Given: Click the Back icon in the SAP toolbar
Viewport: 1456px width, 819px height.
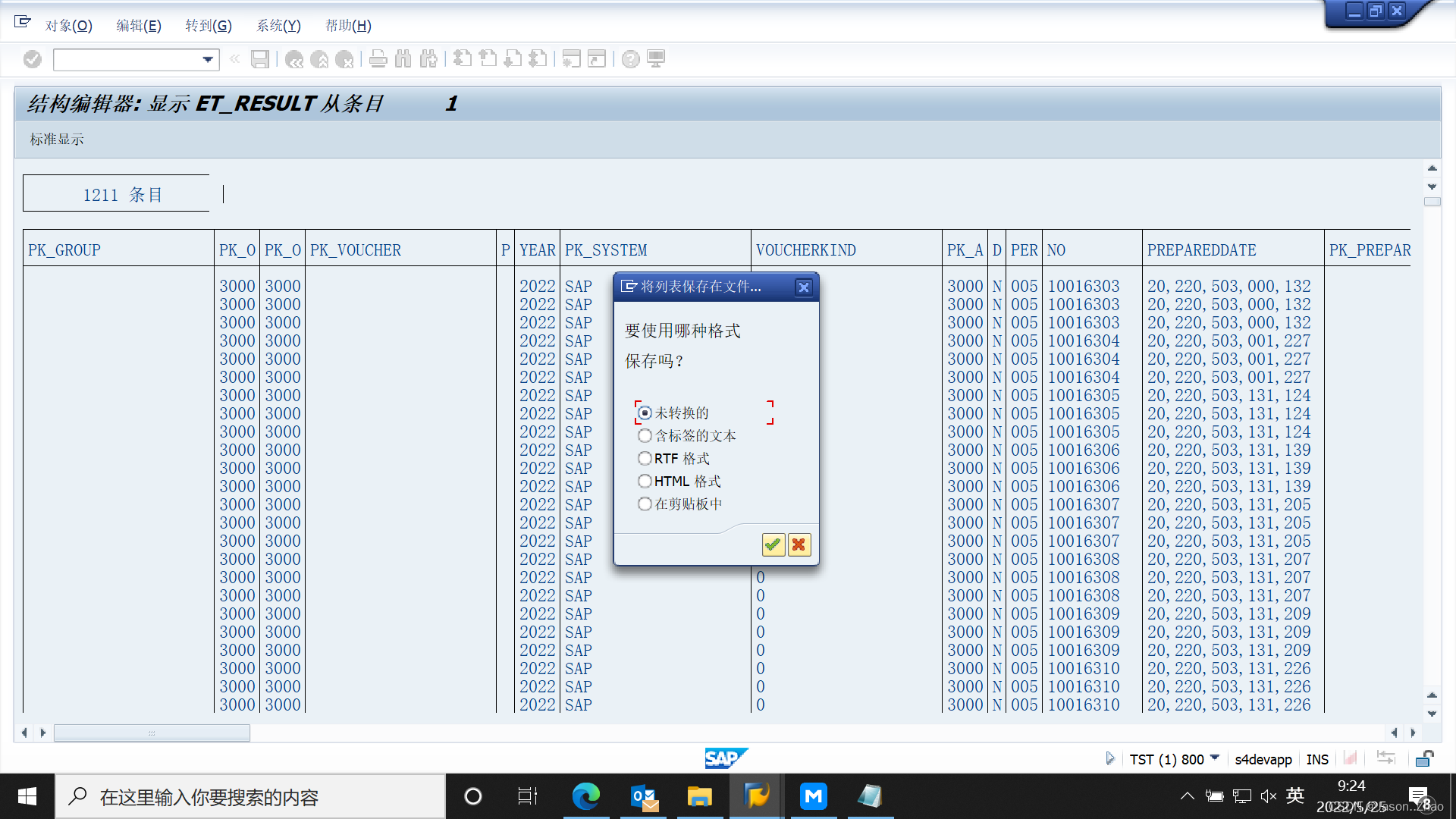Looking at the screenshot, I should click(294, 59).
